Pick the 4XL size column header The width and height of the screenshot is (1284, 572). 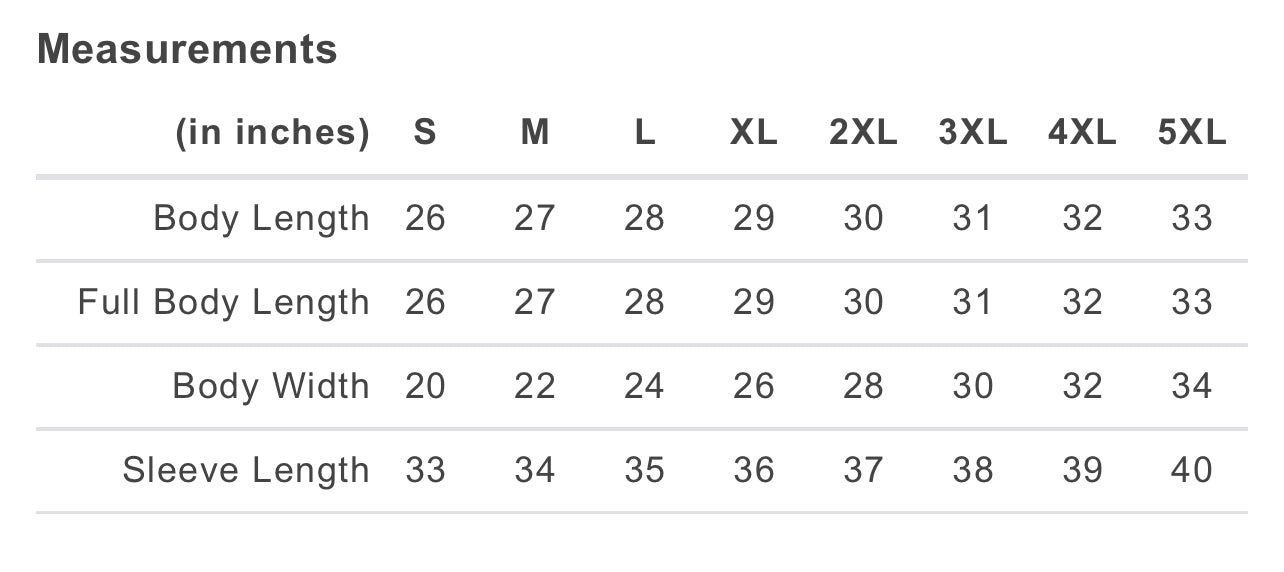pyautogui.click(x=1082, y=133)
